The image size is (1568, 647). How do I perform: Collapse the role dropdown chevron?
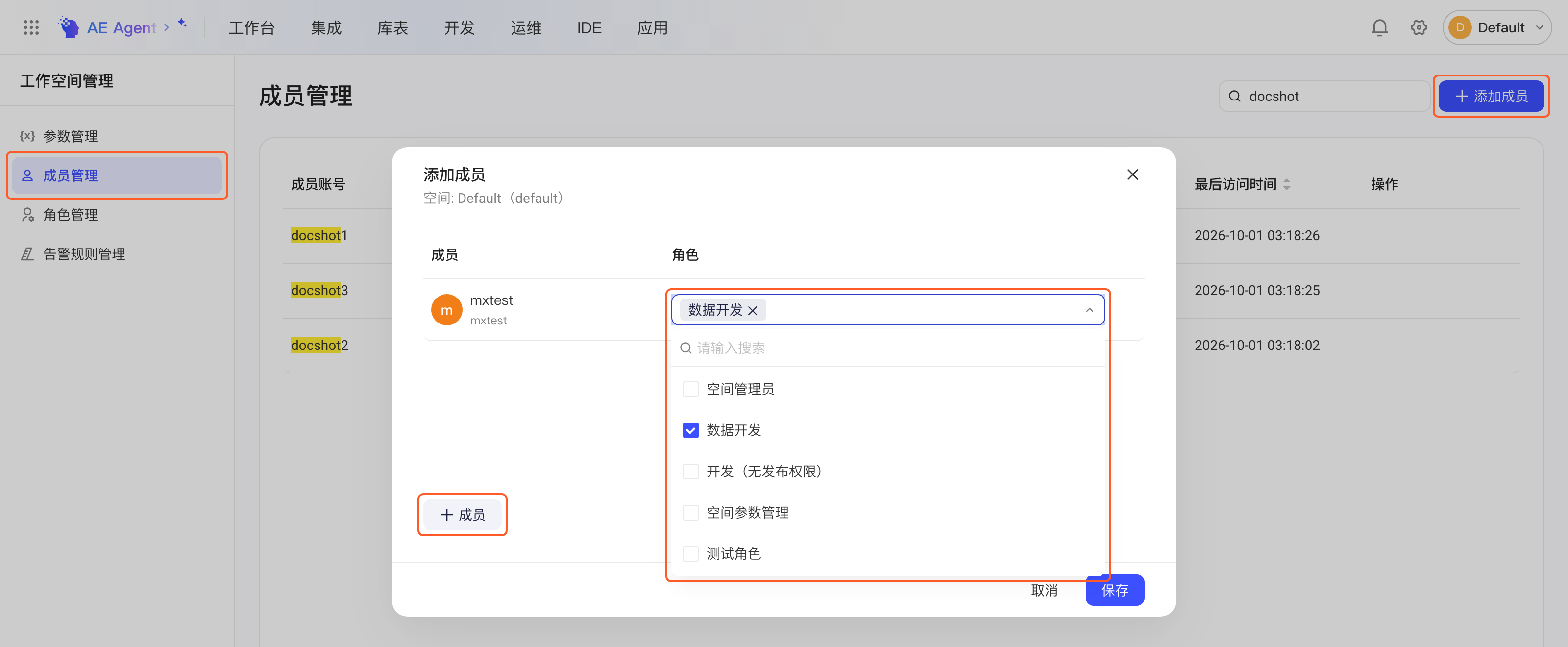(1089, 310)
